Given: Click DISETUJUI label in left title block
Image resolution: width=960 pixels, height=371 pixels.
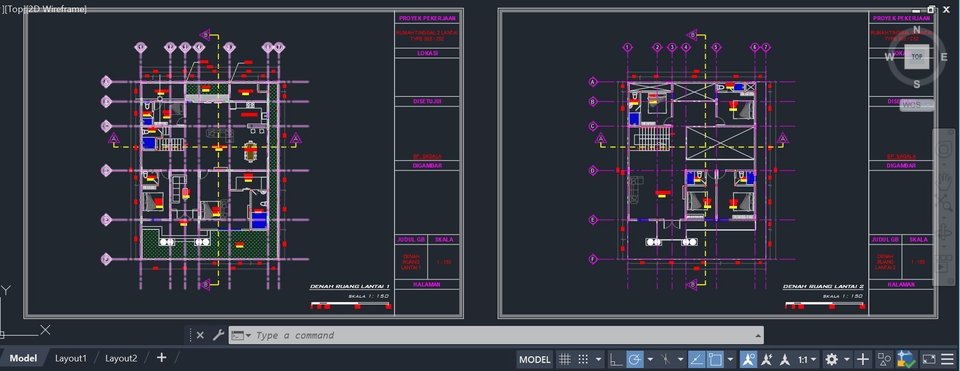Looking at the screenshot, I should tap(427, 102).
